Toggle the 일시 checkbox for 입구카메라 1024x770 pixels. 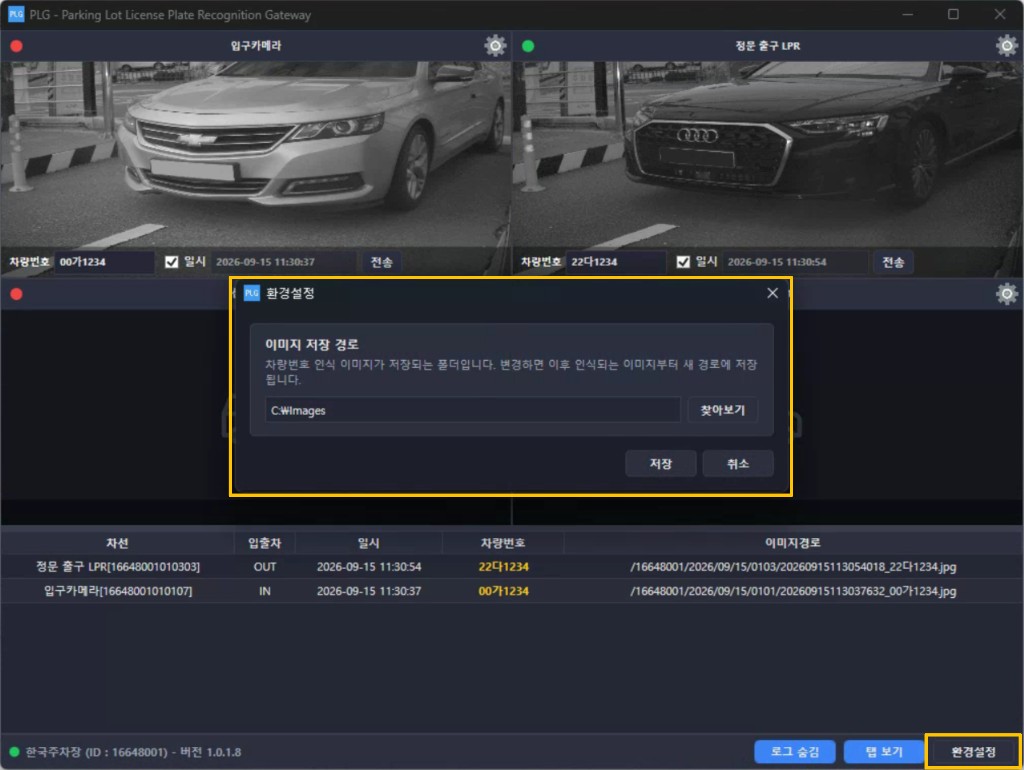pos(171,262)
